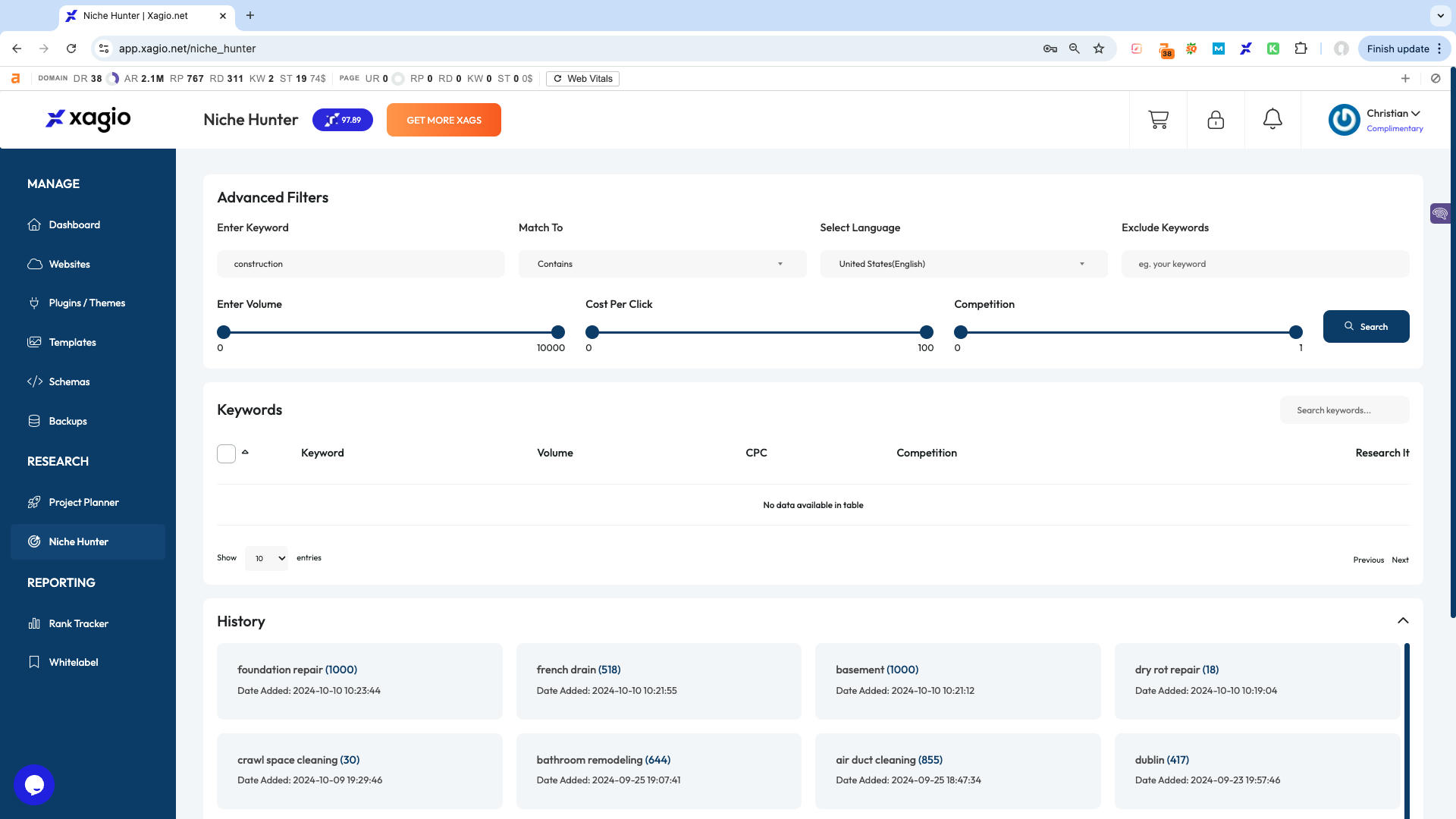Screen dimensions: 1456x819
Task: Open Backups in sidebar
Action: [67, 421]
